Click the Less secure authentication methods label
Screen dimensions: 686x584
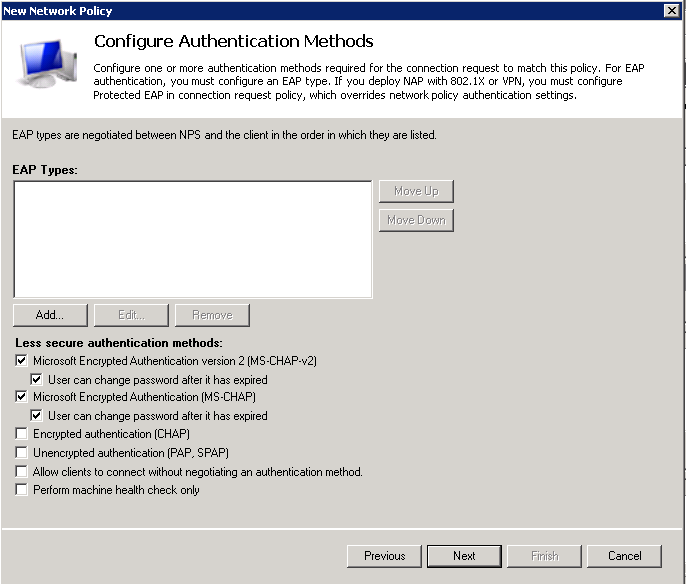[119, 343]
